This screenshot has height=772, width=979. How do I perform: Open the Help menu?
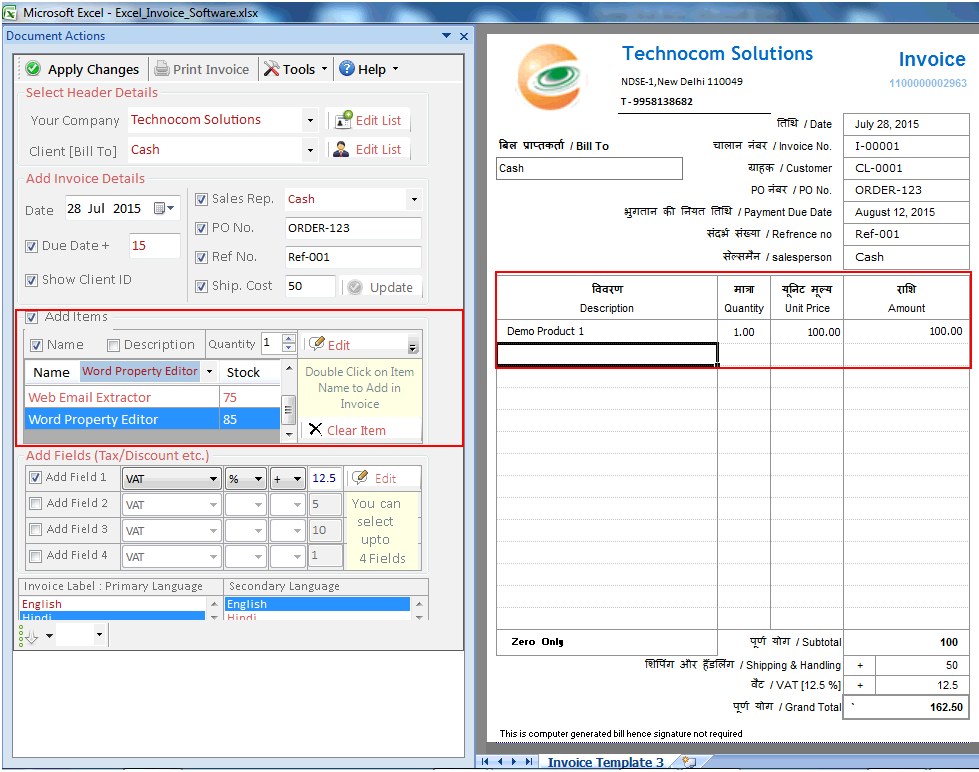pyautogui.click(x=370, y=69)
